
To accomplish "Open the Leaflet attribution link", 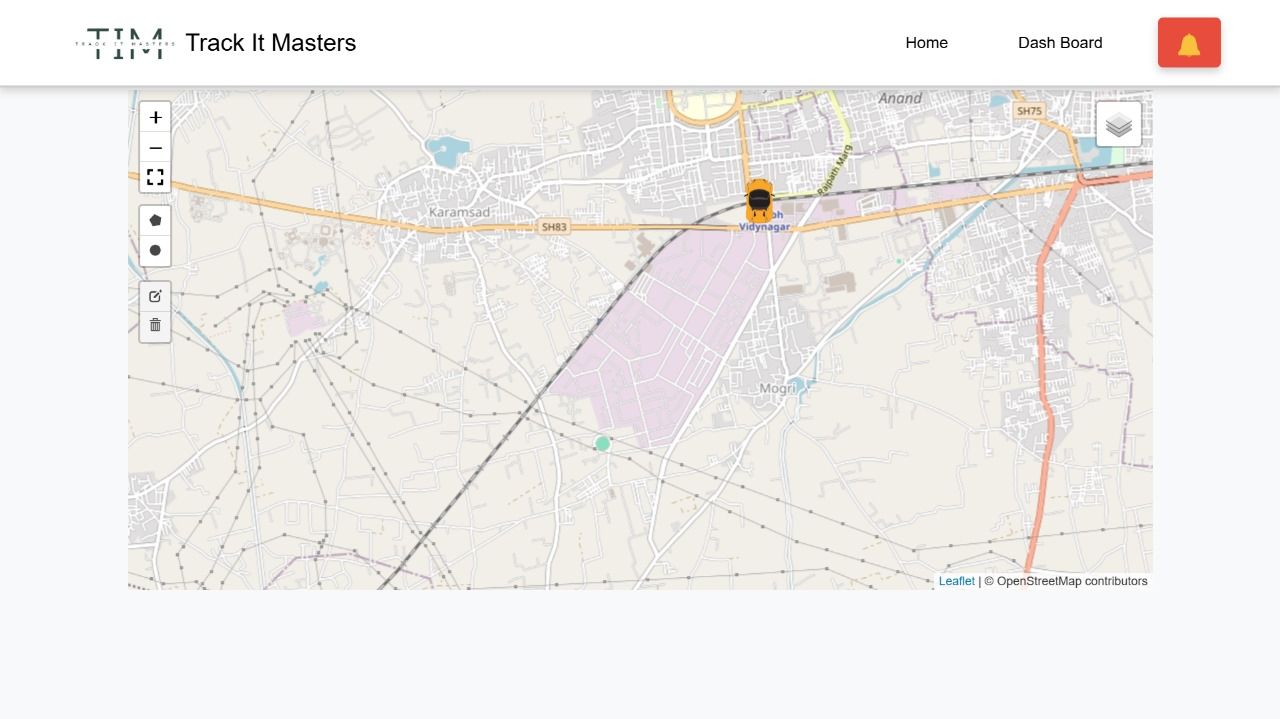I will pyautogui.click(x=956, y=581).
